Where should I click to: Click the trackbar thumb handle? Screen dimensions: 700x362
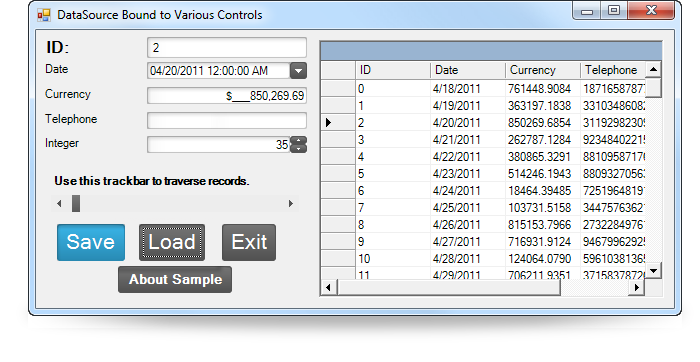tap(76, 204)
